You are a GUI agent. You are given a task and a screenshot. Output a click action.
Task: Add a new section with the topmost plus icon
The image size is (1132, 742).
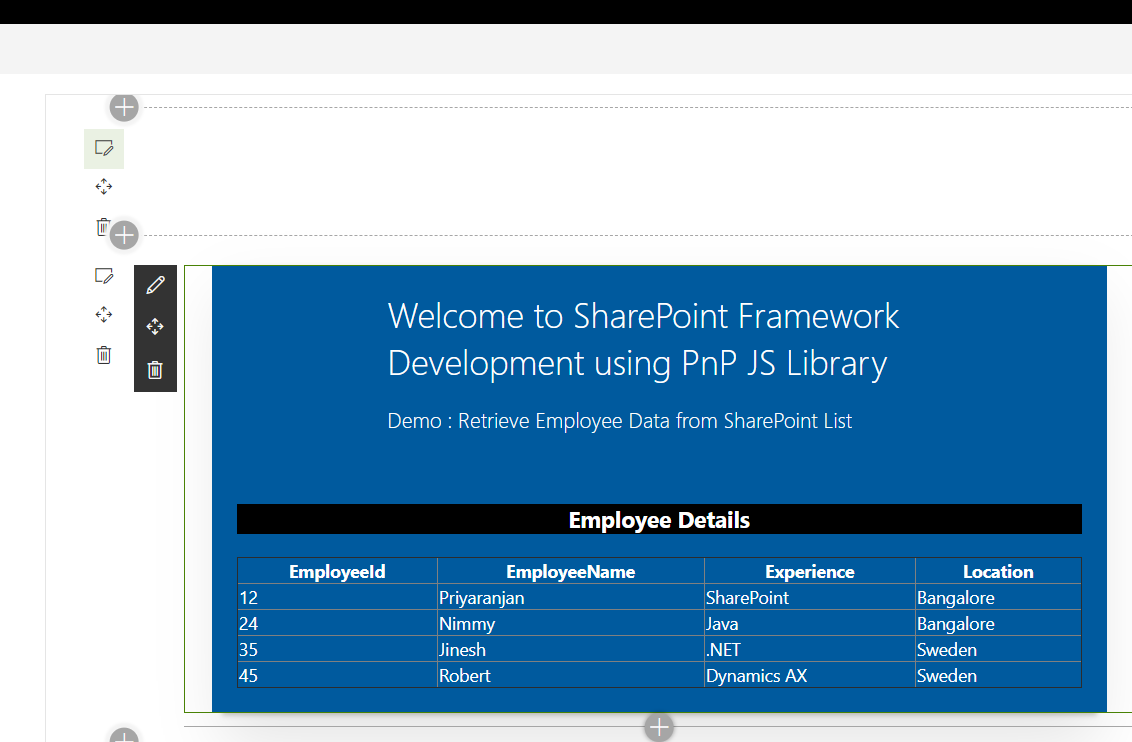tap(124, 108)
